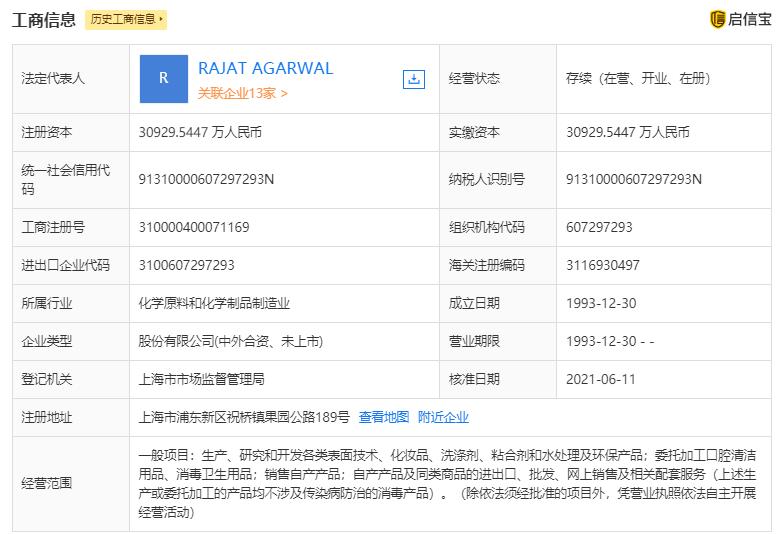Click the blue R avatar thumbnail
778x534 pixels.
tap(164, 79)
